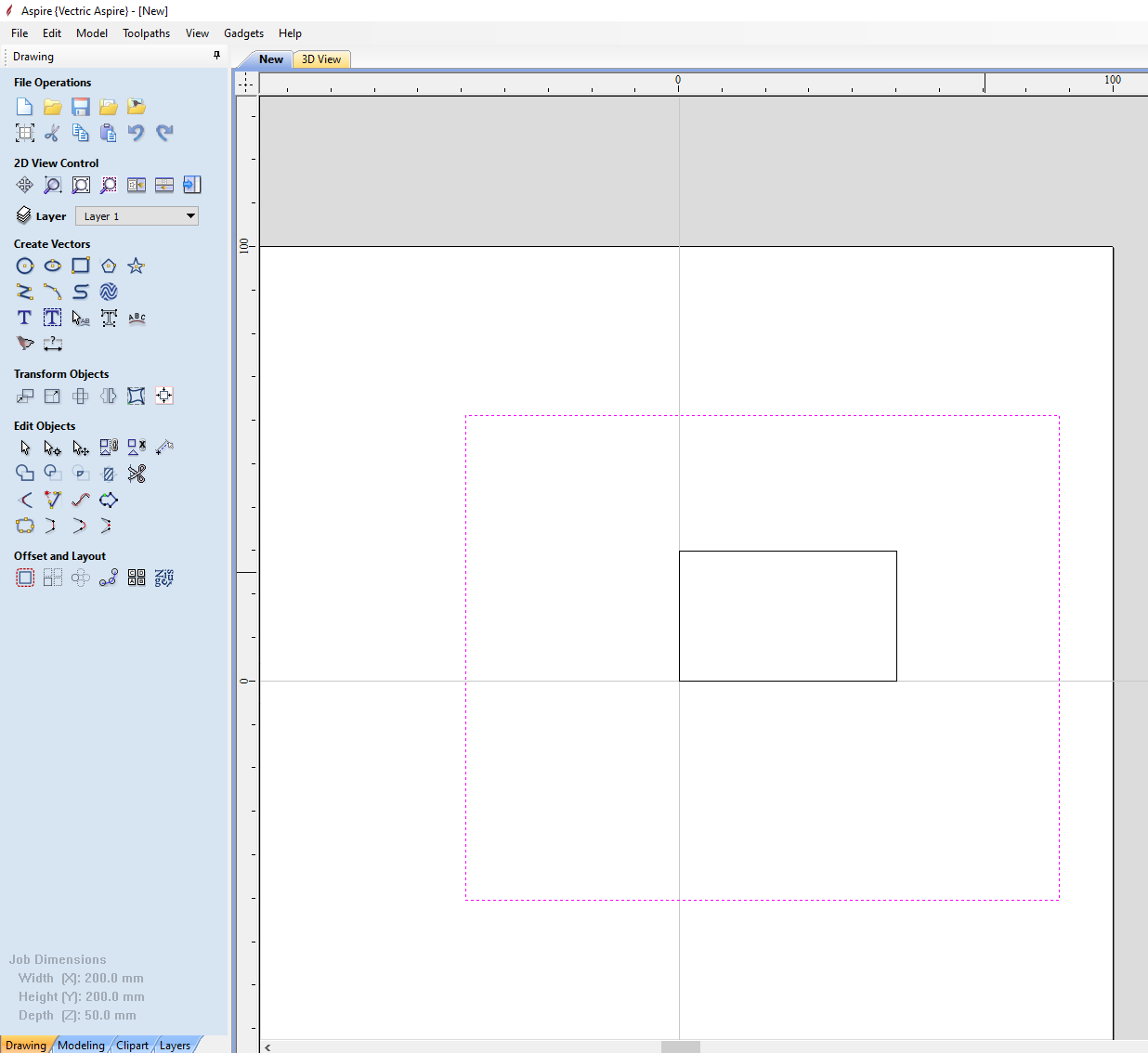Zoom to fit the whole drawing
The height and width of the screenshot is (1053, 1148).
[81, 185]
